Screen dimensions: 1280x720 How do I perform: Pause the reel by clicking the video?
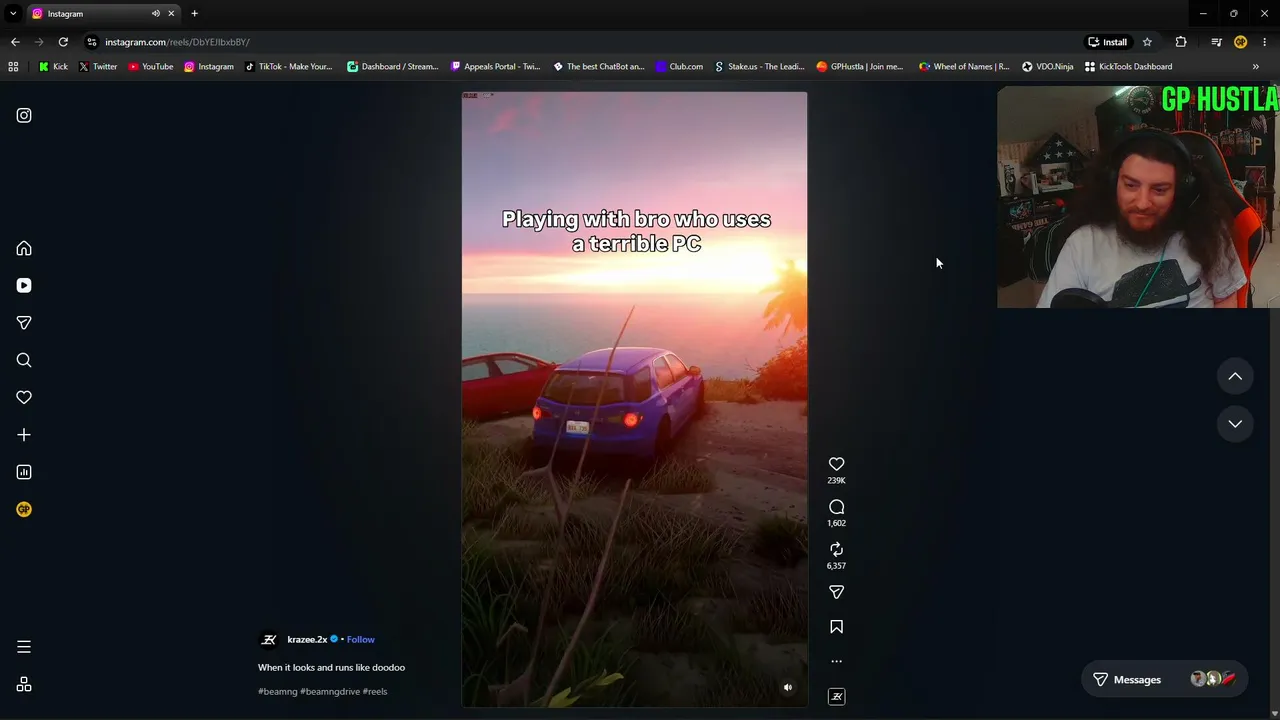pos(634,400)
